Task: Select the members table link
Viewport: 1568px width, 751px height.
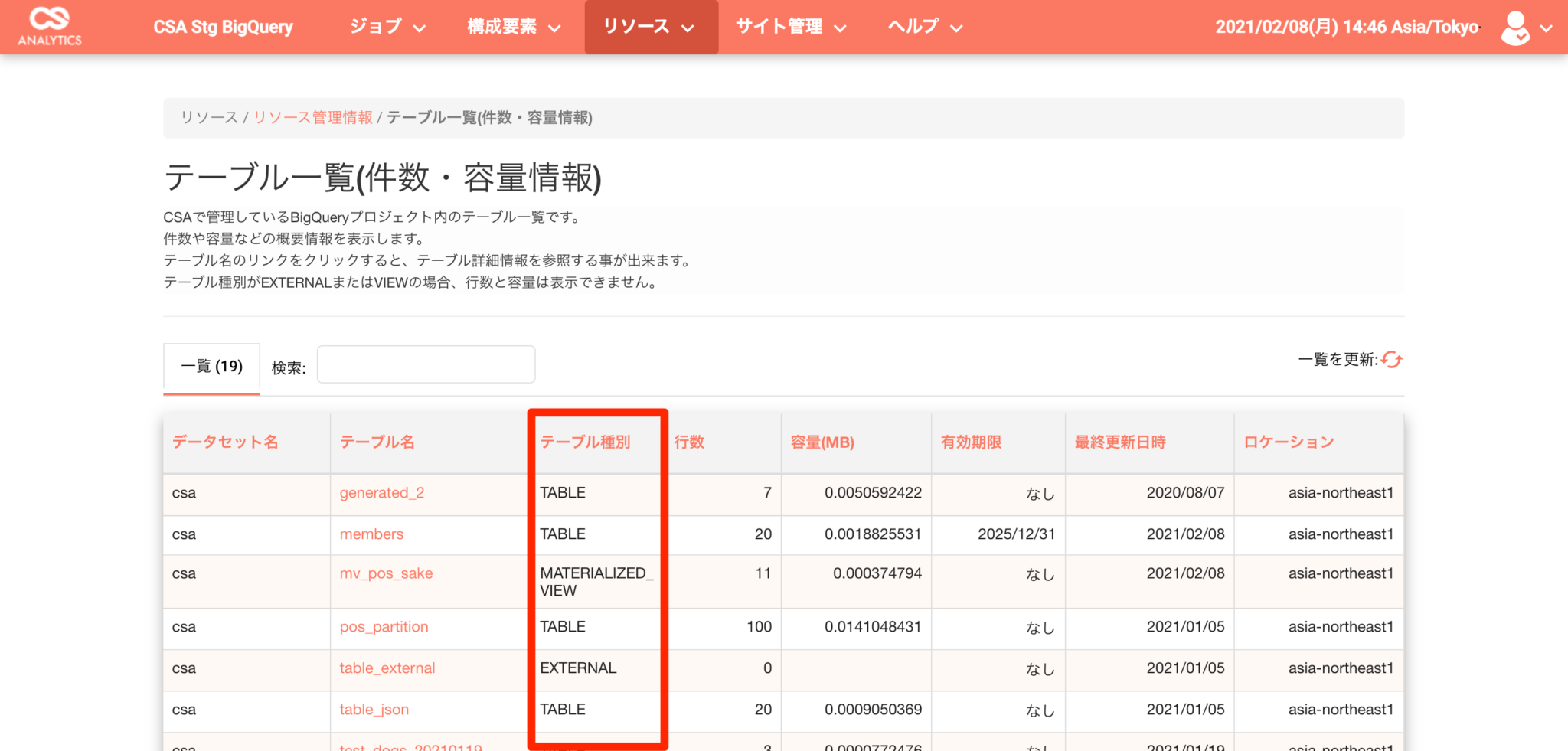Action: coord(371,534)
